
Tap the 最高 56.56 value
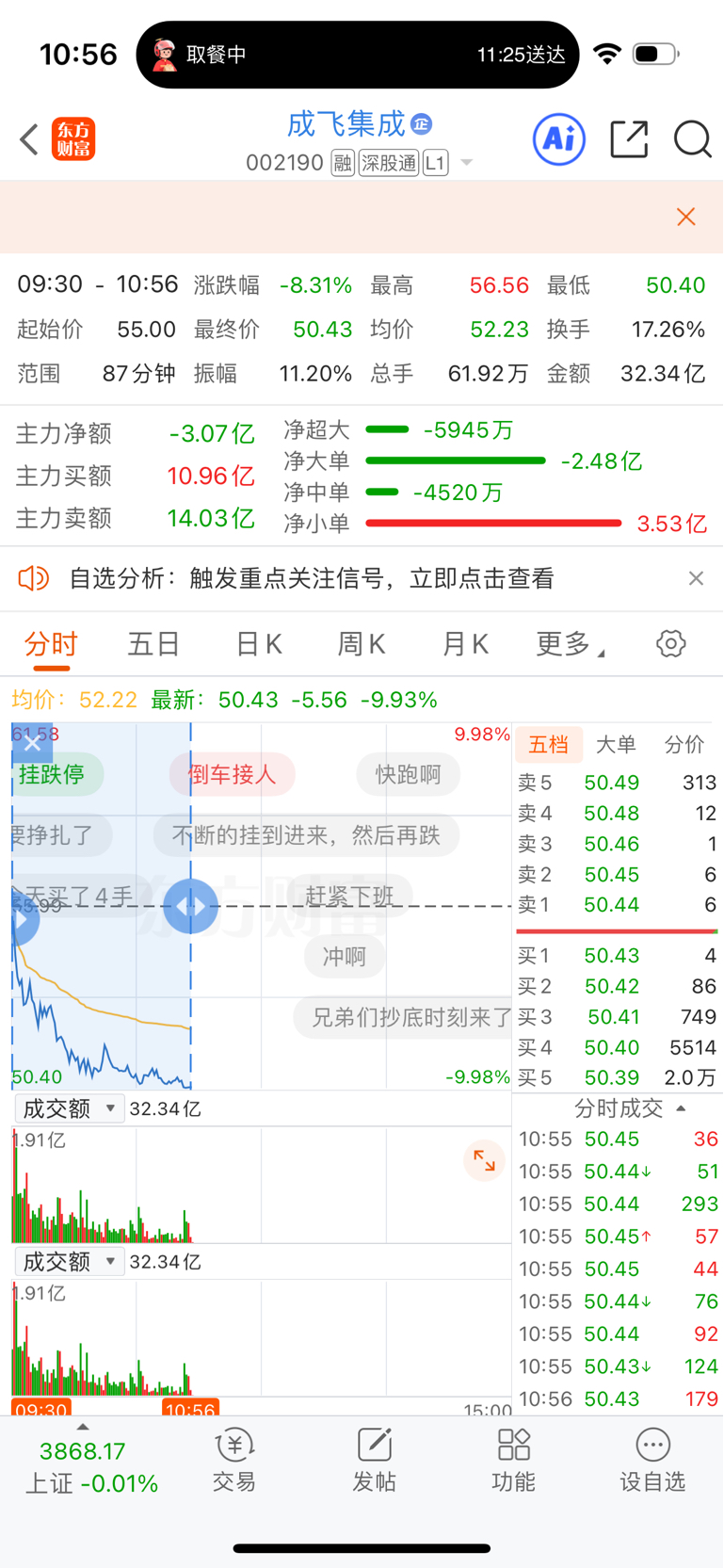[x=499, y=285]
